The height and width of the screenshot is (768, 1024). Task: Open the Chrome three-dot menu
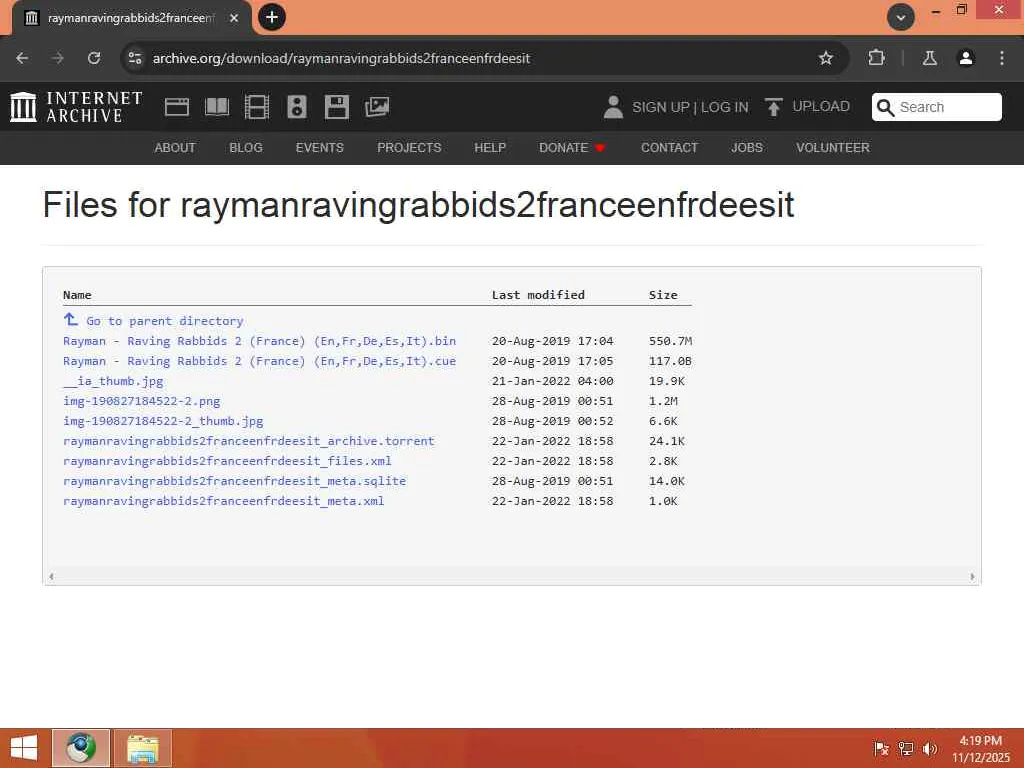coord(1002,58)
